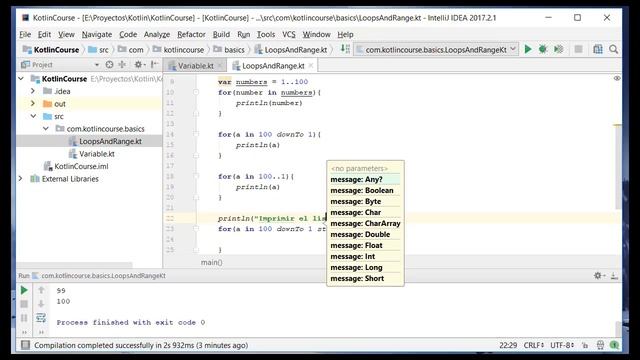Image resolution: width=640 pixels, height=360 pixels.
Task: Toggle tool window buttons in status bar corner
Action: (x=25, y=345)
